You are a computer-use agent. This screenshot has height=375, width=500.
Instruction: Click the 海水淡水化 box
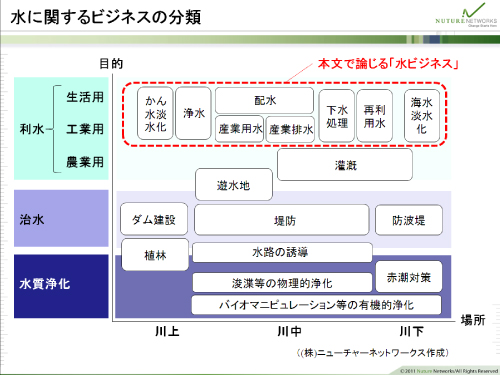click(x=422, y=116)
